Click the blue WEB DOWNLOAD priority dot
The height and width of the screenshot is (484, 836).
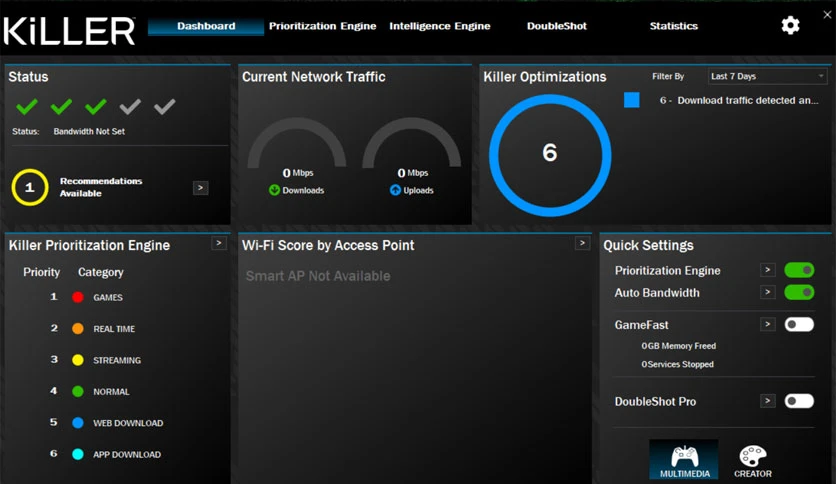tap(78, 423)
